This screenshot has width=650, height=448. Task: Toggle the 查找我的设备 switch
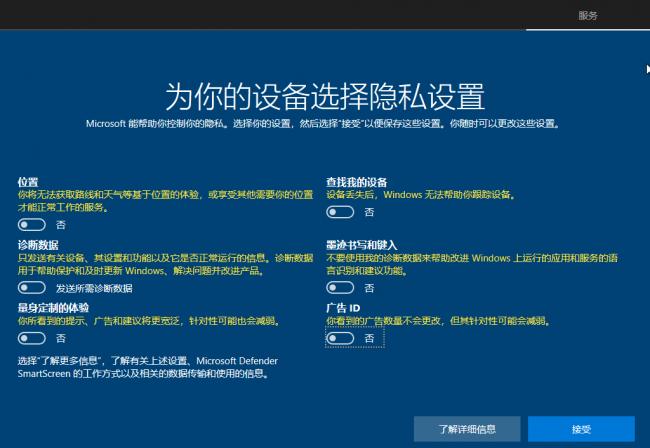[x=340, y=212]
